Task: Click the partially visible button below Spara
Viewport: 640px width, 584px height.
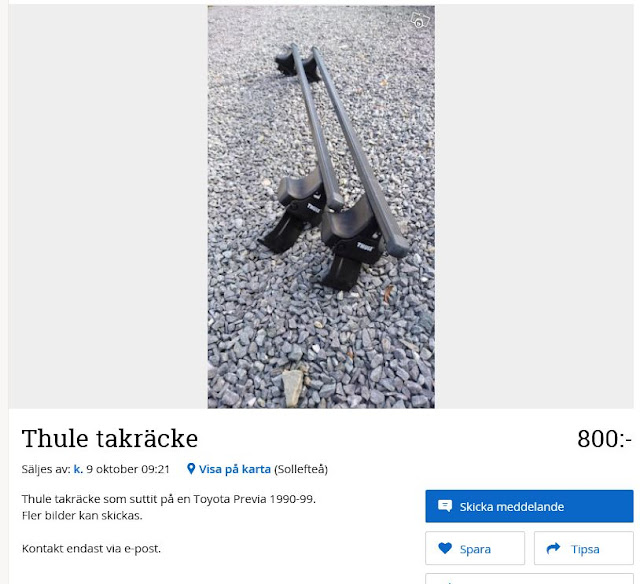Action: pos(529,579)
